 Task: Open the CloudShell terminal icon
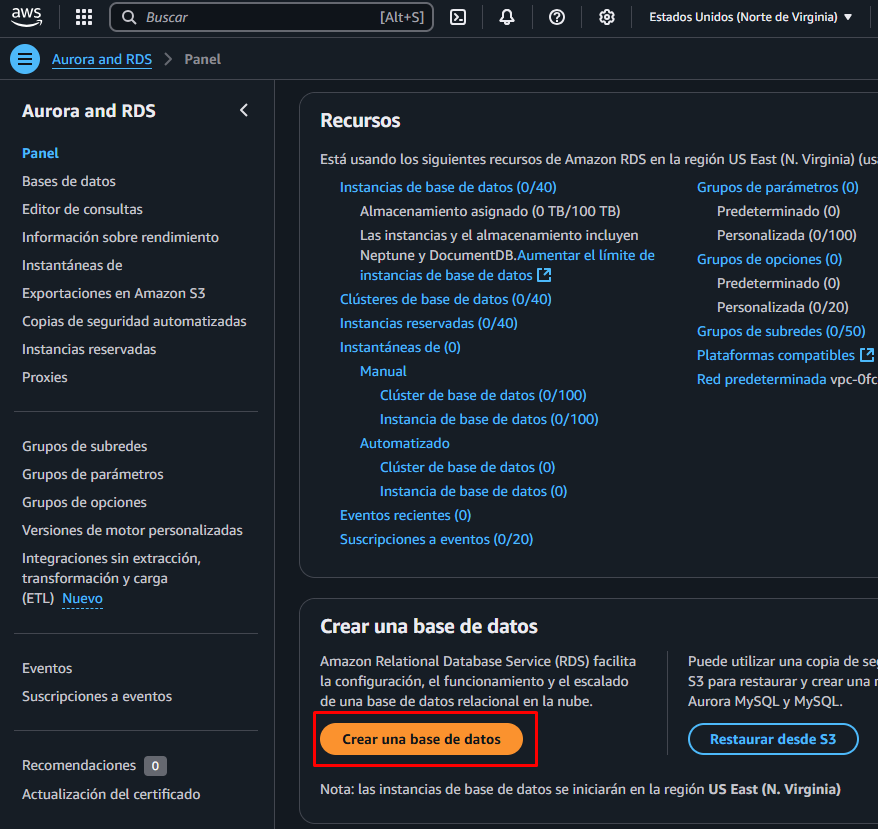[458, 17]
